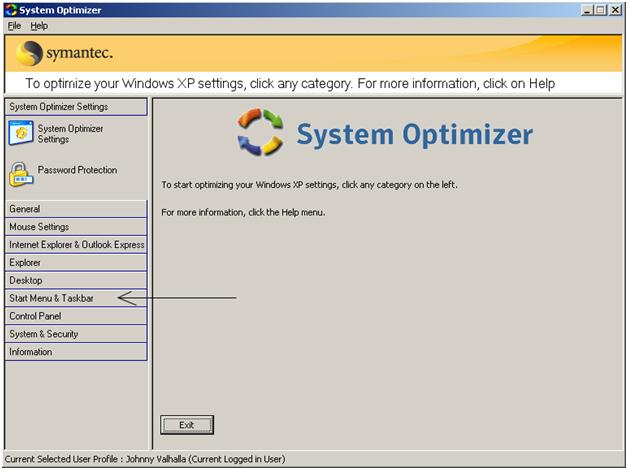Close the System Optimizer window

pyautogui.click(x=615, y=10)
